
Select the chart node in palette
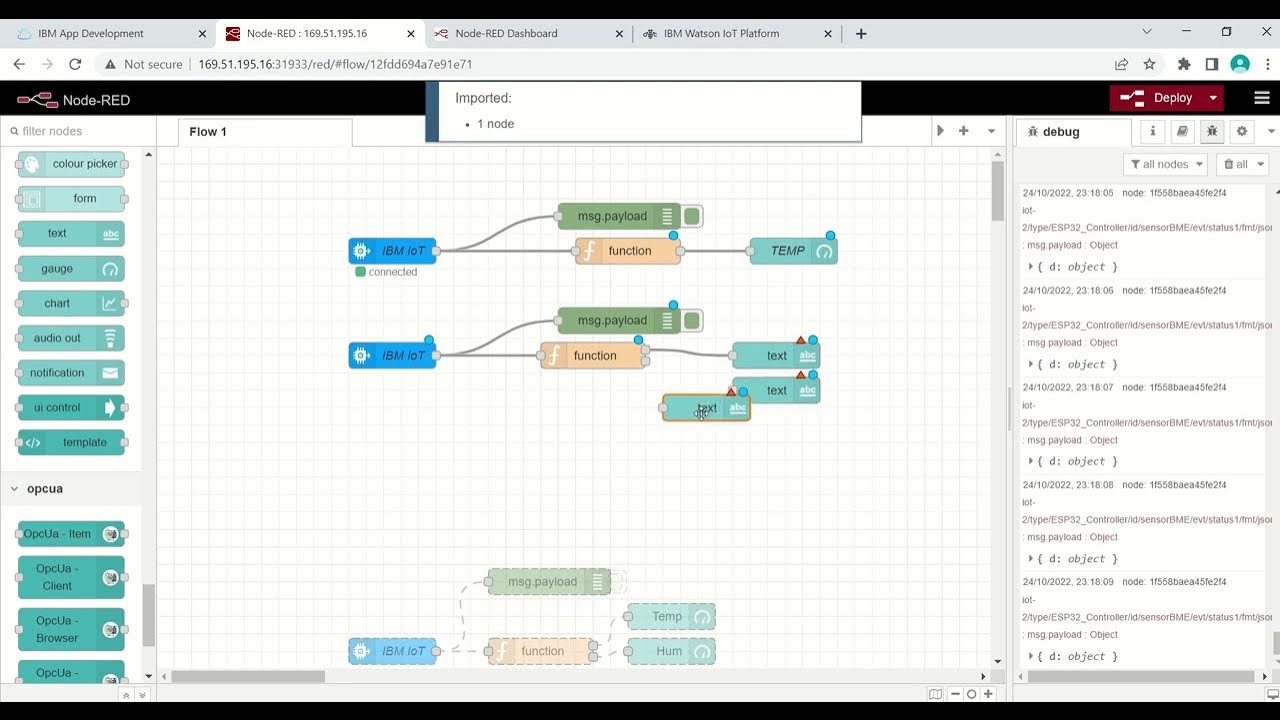(x=71, y=303)
